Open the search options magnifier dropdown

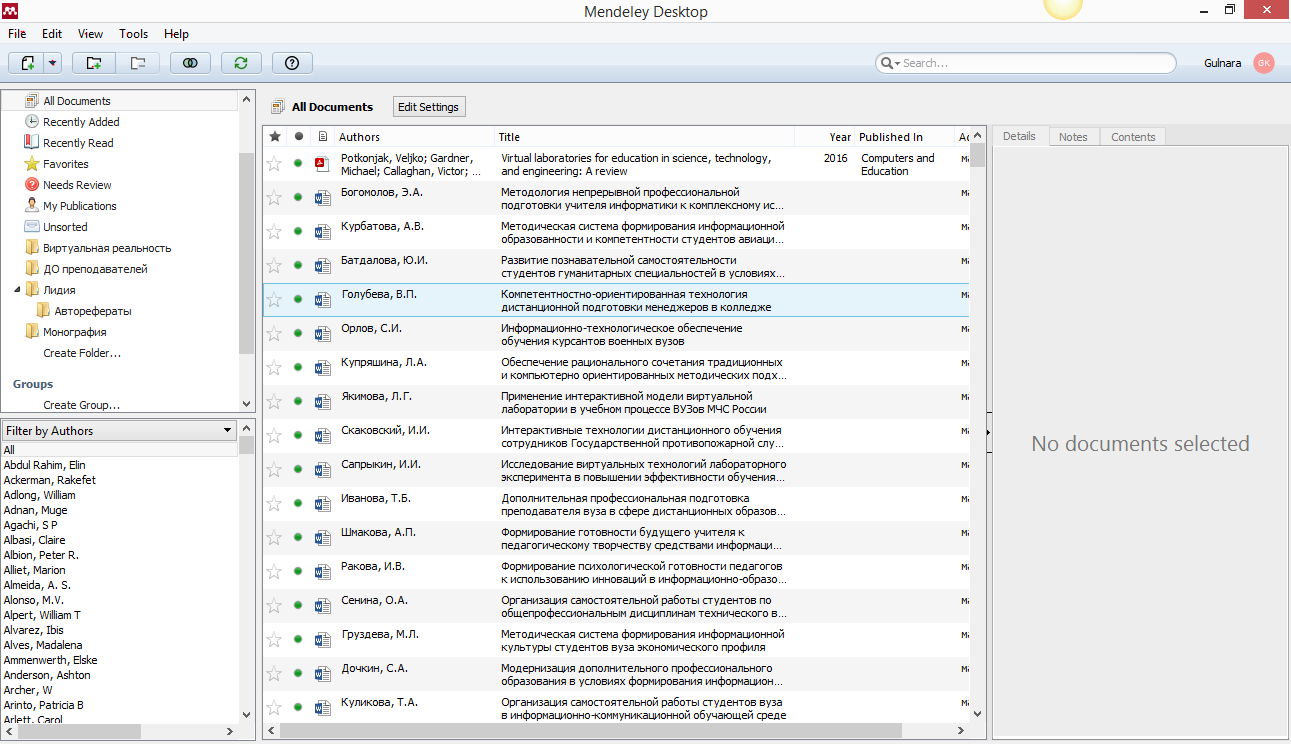point(890,63)
